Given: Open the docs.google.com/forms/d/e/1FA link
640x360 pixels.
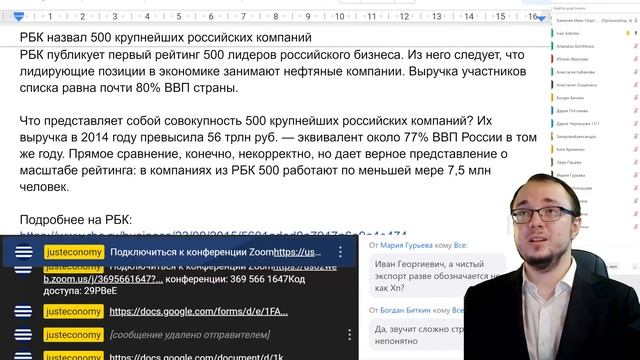Looking at the screenshot, I should pyautogui.click(x=199, y=311).
